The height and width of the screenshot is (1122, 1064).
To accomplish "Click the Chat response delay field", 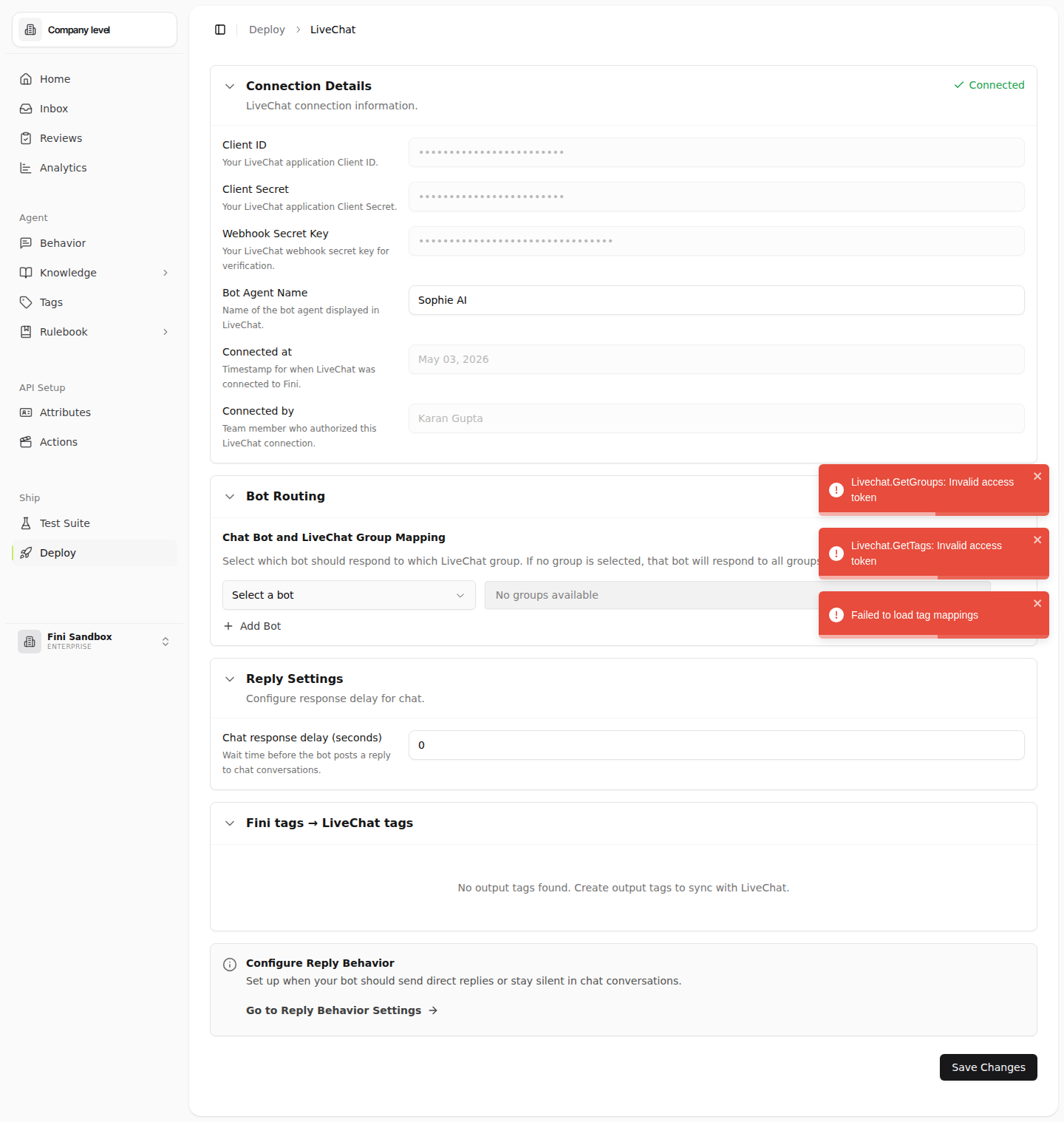I will (716, 745).
